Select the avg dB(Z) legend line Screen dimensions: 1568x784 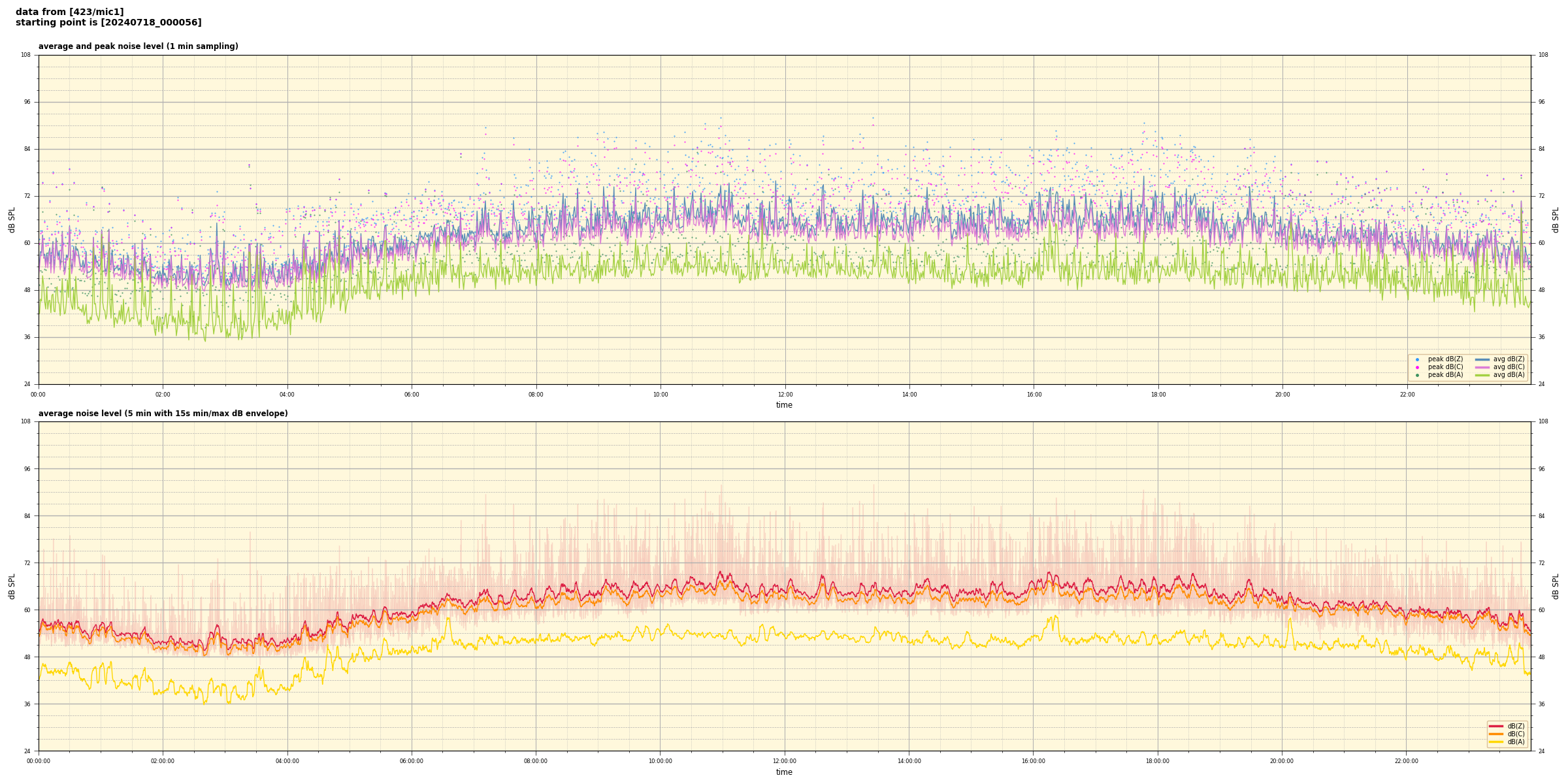[x=1482, y=359]
